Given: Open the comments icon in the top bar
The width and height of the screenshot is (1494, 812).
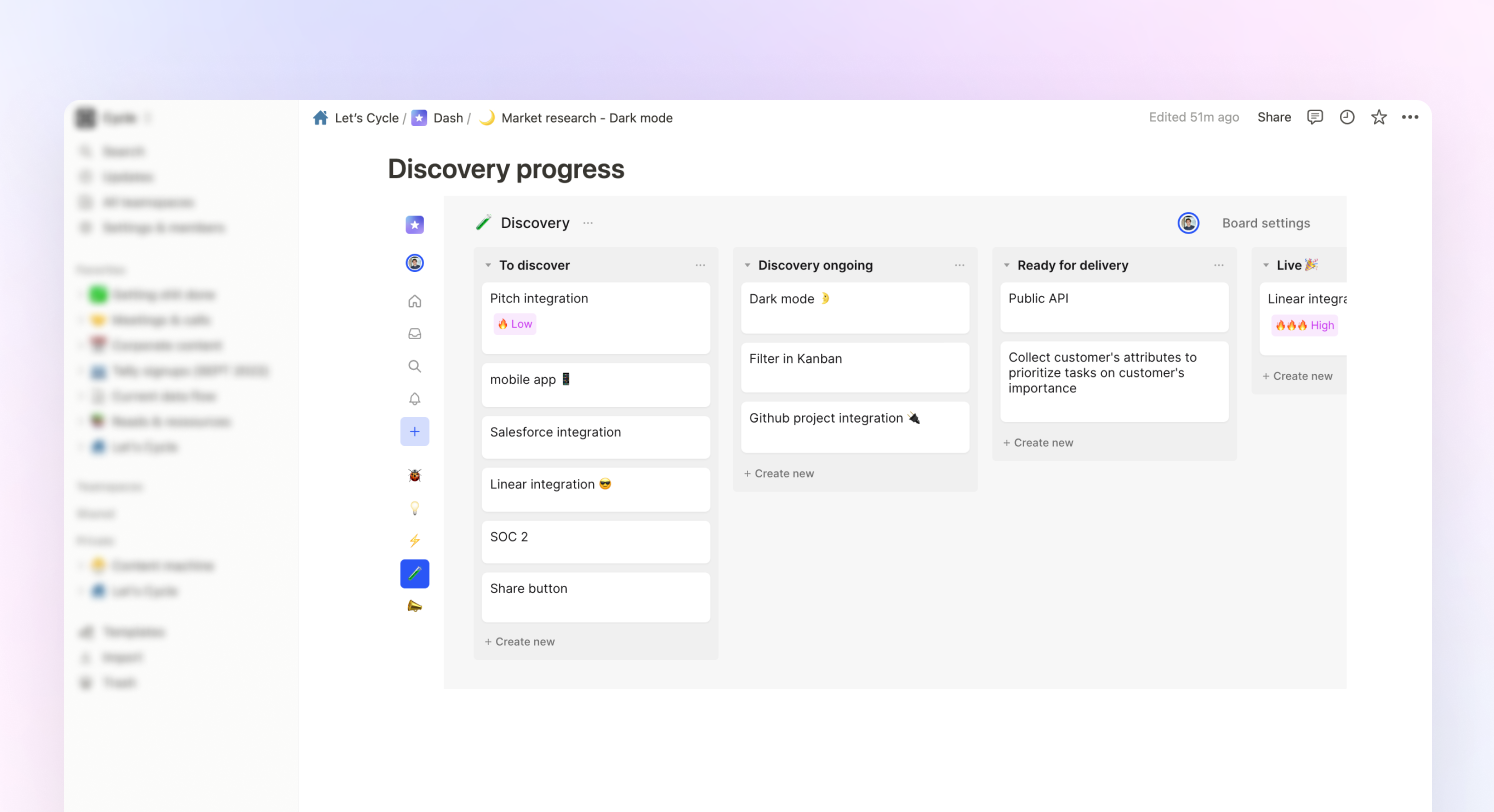Looking at the screenshot, I should coord(1315,117).
